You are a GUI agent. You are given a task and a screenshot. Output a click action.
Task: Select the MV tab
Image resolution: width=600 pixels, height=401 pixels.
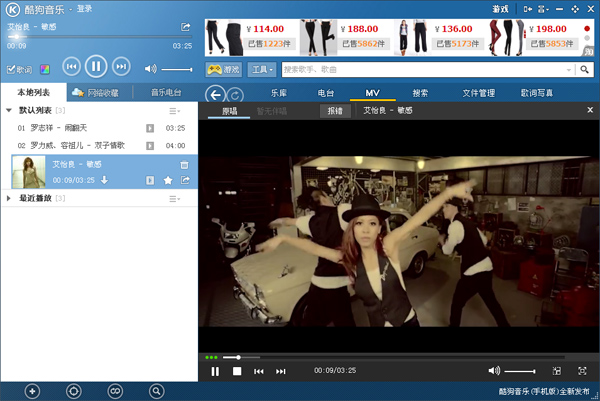(x=372, y=93)
